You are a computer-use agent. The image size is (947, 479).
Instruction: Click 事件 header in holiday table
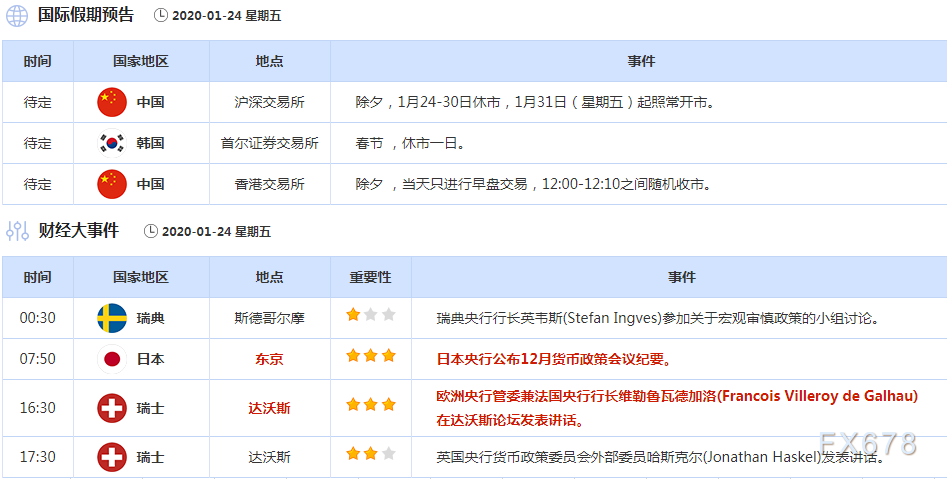[641, 61]
